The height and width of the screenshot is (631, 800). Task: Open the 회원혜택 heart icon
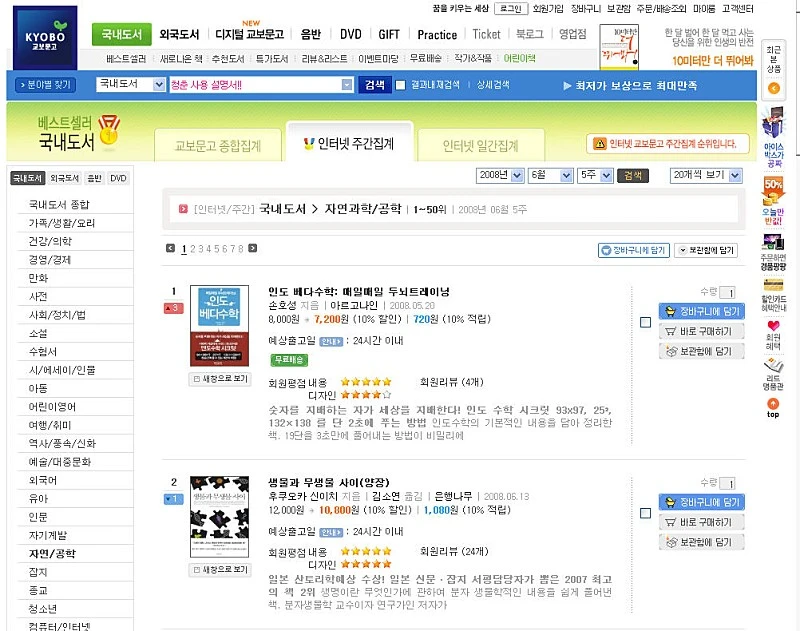[773, 325]
